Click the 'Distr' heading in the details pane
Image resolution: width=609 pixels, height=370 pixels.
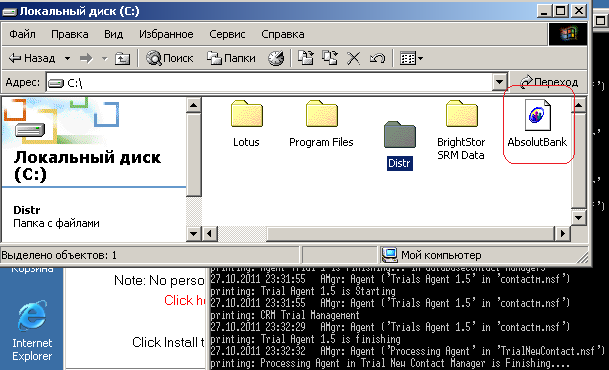pos(27,210)
